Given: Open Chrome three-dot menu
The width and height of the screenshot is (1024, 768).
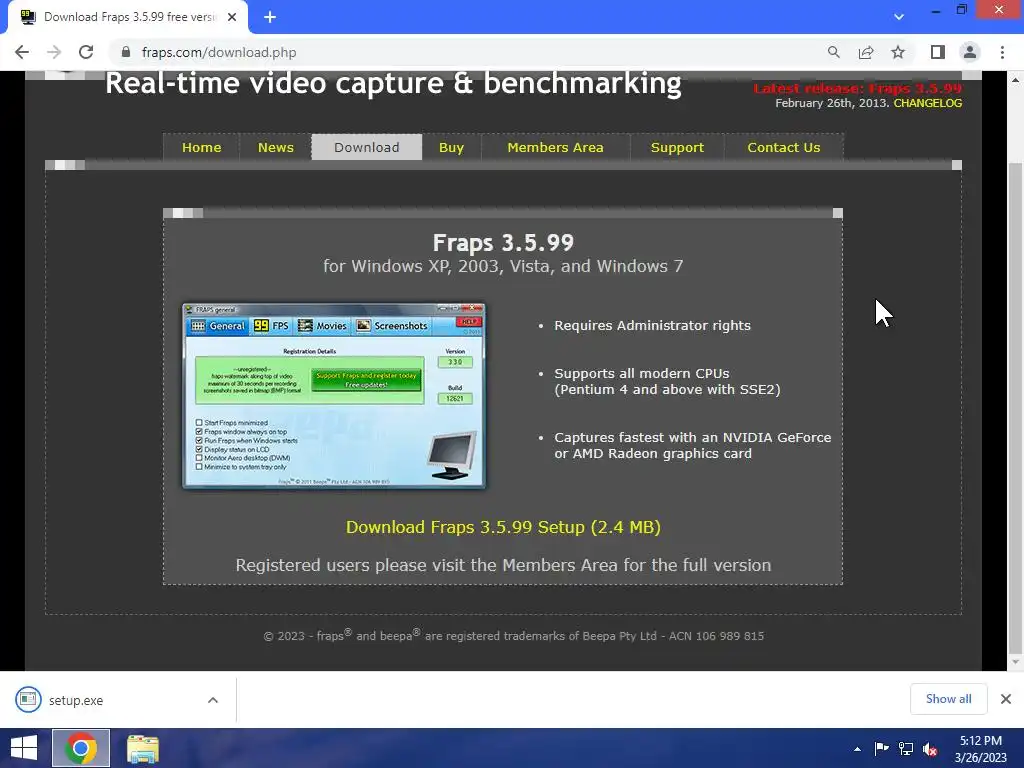Looking at the screenshot, I should click(1002, 52).
